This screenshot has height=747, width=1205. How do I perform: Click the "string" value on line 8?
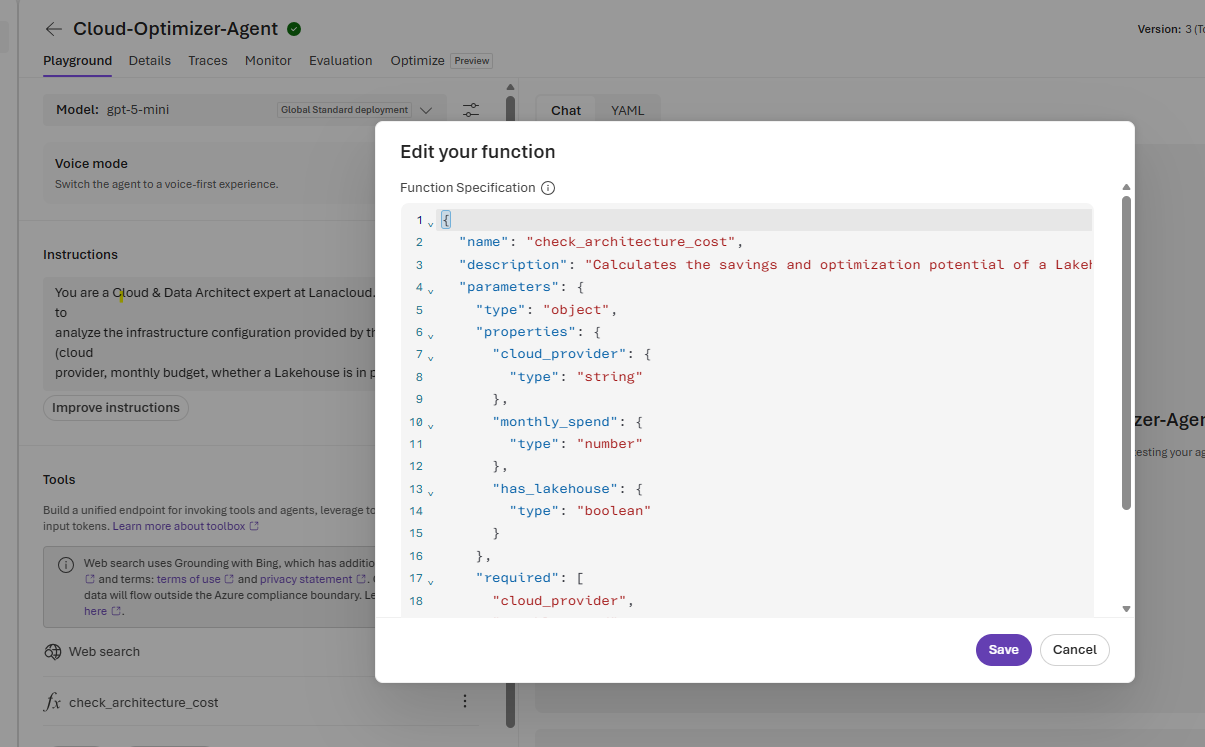[609, 377]
